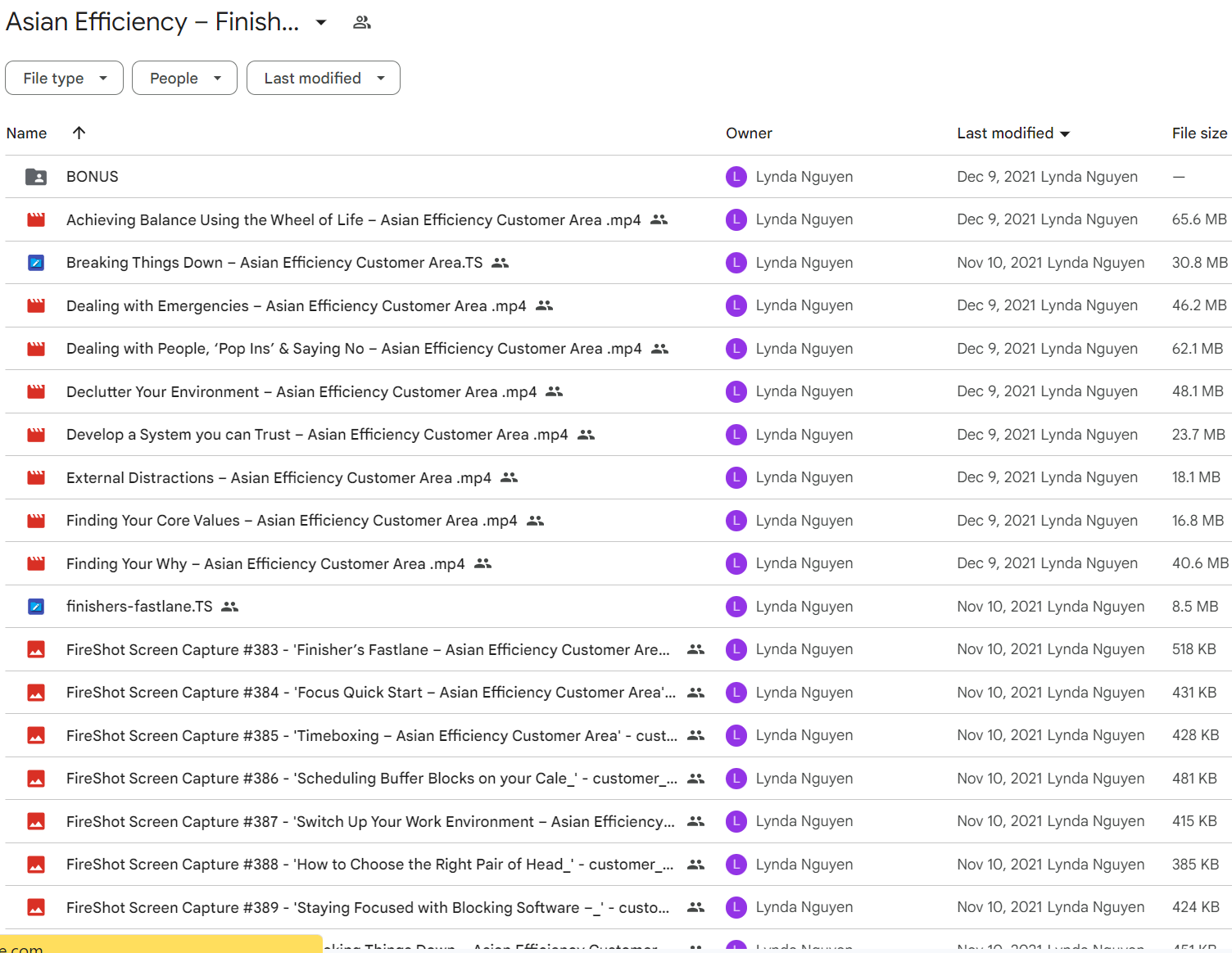Click video icon for Finding Your Core Values
The width and height of the screenshot is (1232, 953).
coord(36,521)
